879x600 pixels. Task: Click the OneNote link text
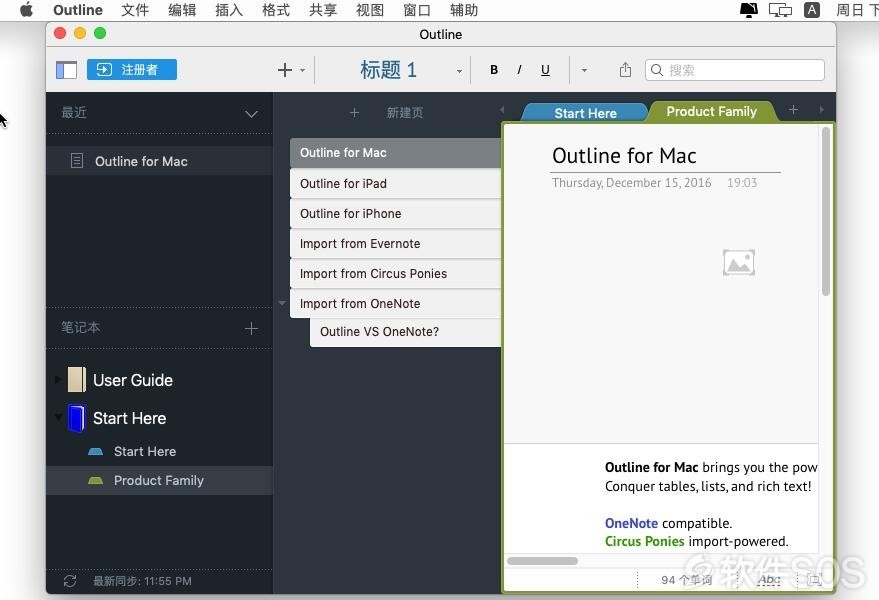point(631,523)
